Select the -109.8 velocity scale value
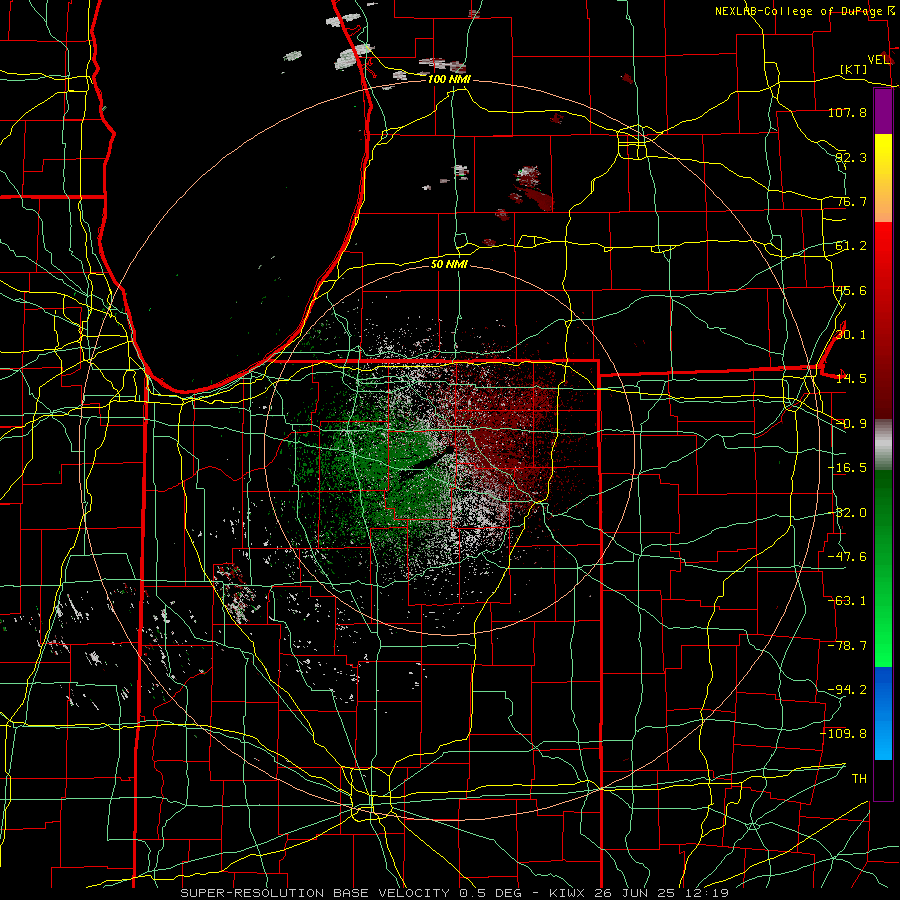The width and height of the screenshot is (900, 900). [x=843, y=734]
